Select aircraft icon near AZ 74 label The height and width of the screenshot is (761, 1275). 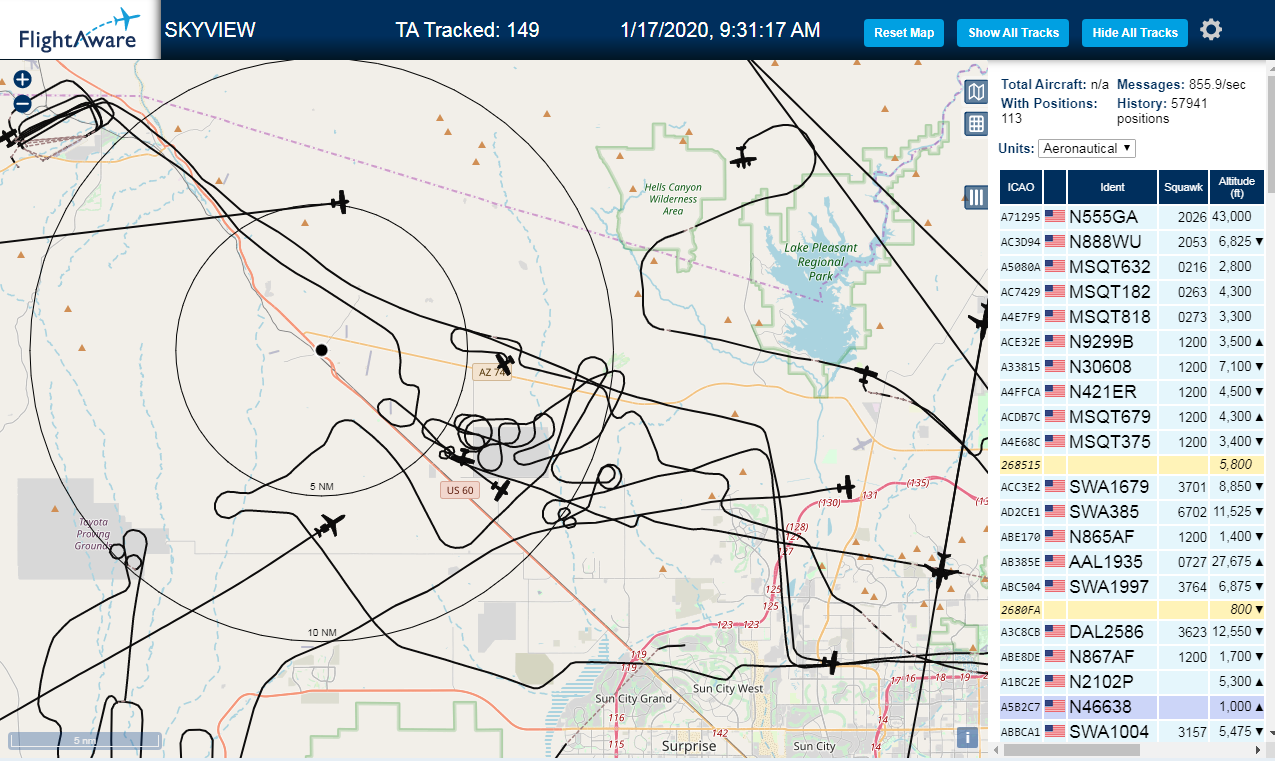pyautogui.click(x=505, y=363)
